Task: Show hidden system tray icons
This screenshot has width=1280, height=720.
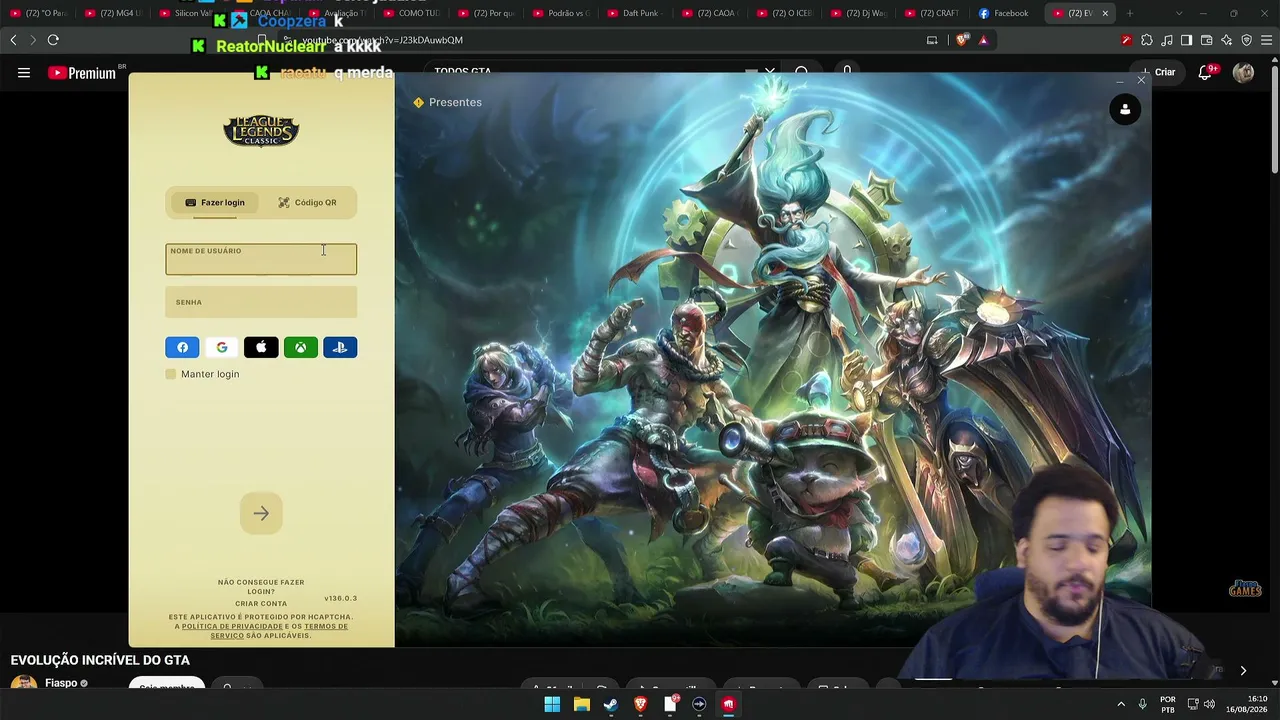Action: [x=1120, y=704]
